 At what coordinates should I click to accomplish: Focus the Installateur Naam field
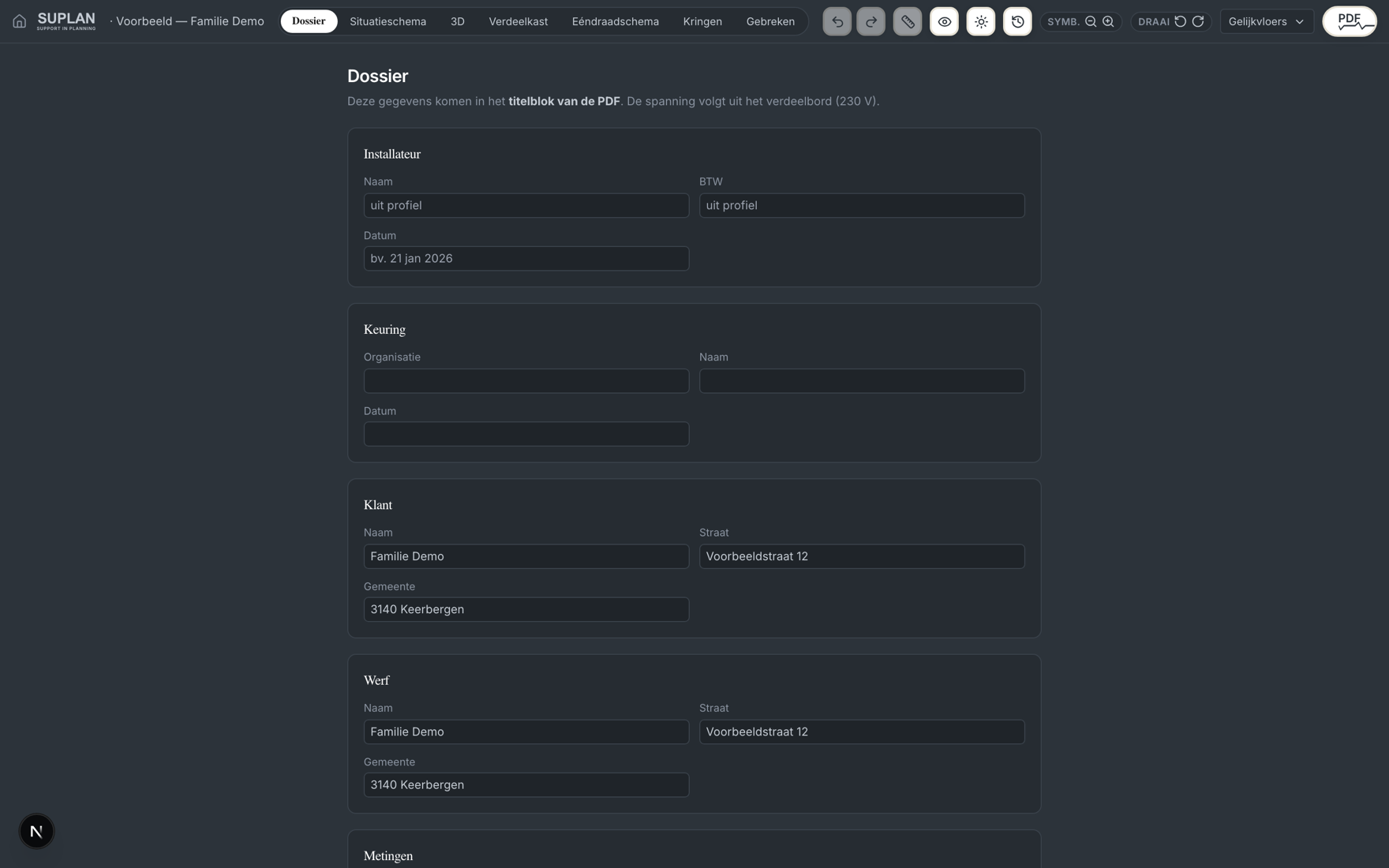(526, 205)
